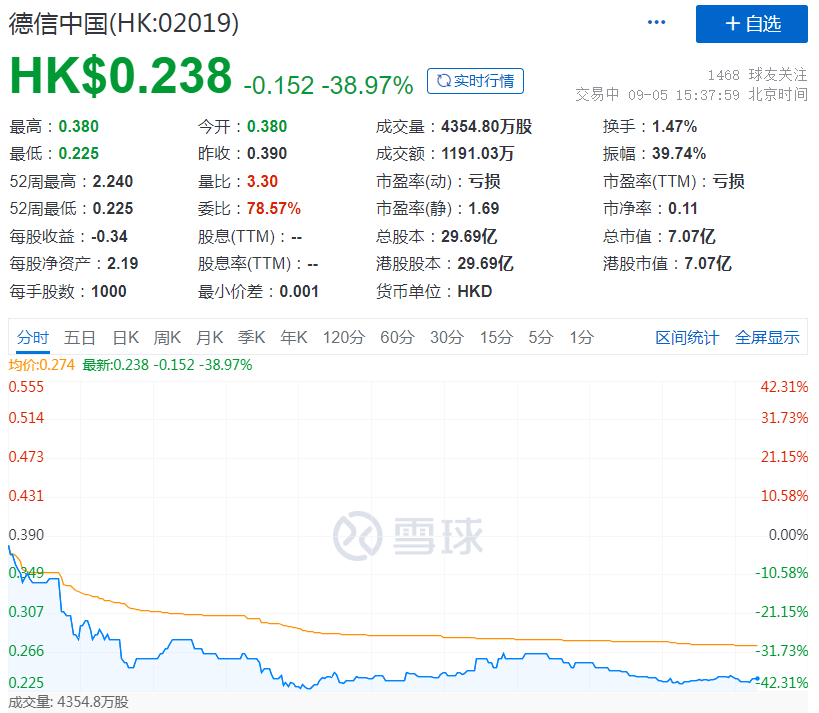Select the 周K weekly chart

166,338
